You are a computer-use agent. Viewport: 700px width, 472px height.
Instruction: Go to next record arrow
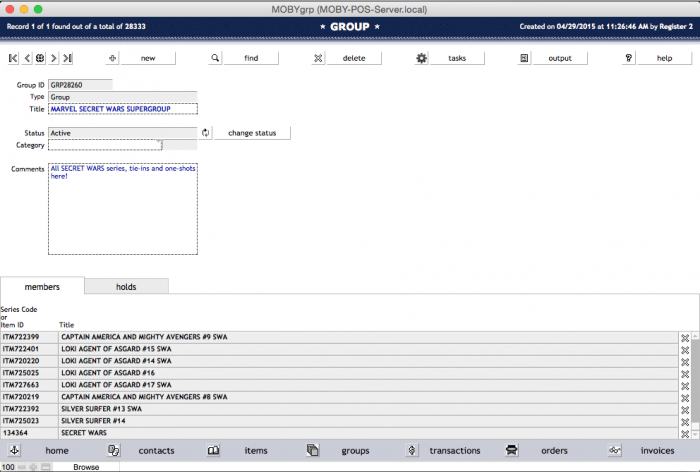[x=54, y=58]
